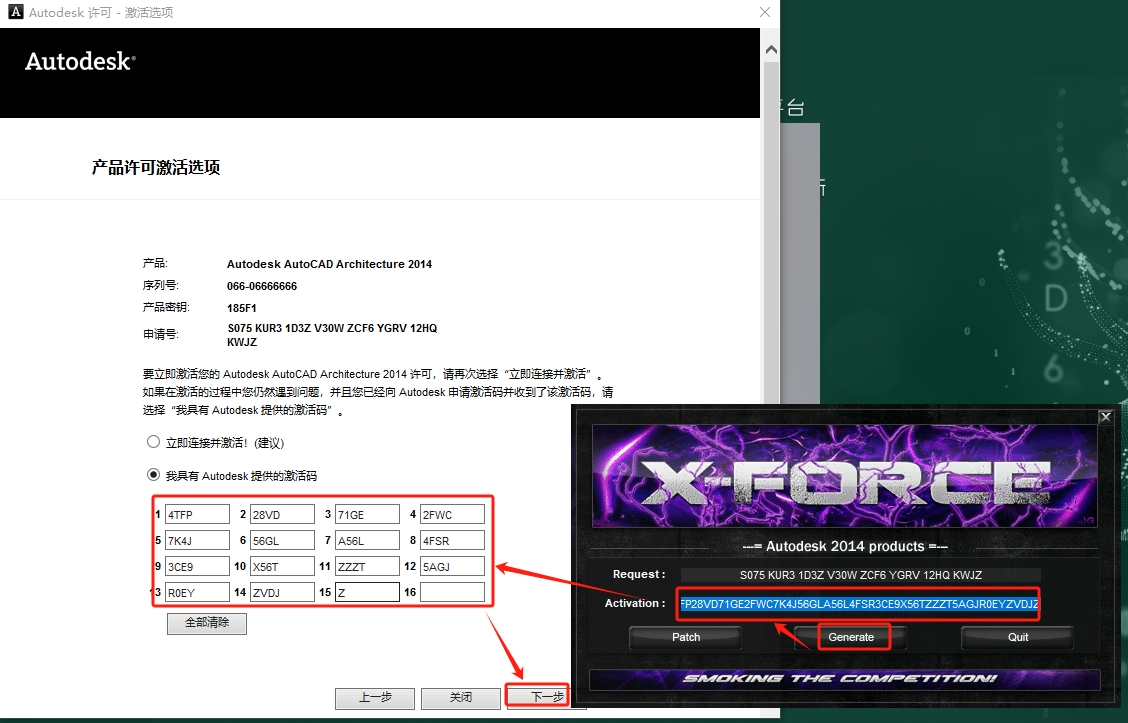This screenshot has width=1128, height=723.
Task: Click field 15 containing the letter Z
Action: click(x=367, y=592)
